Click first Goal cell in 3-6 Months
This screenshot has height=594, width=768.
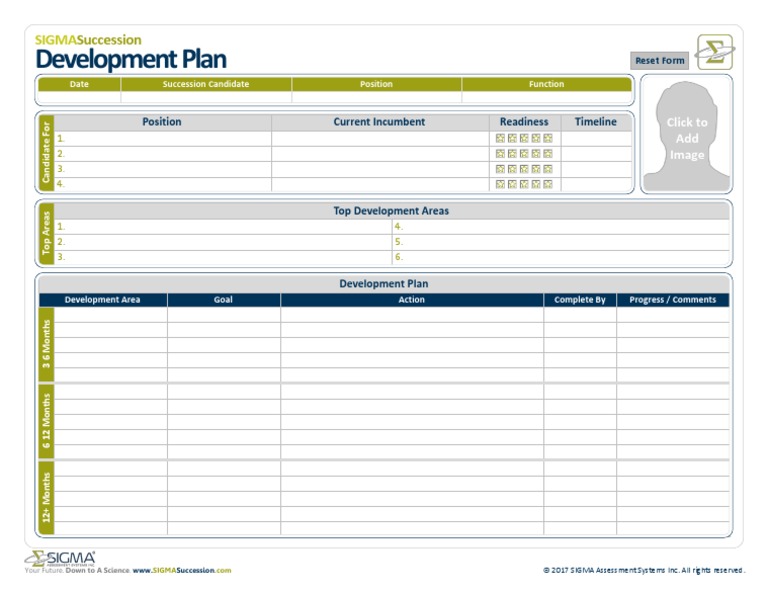click(x=224, y=314)
